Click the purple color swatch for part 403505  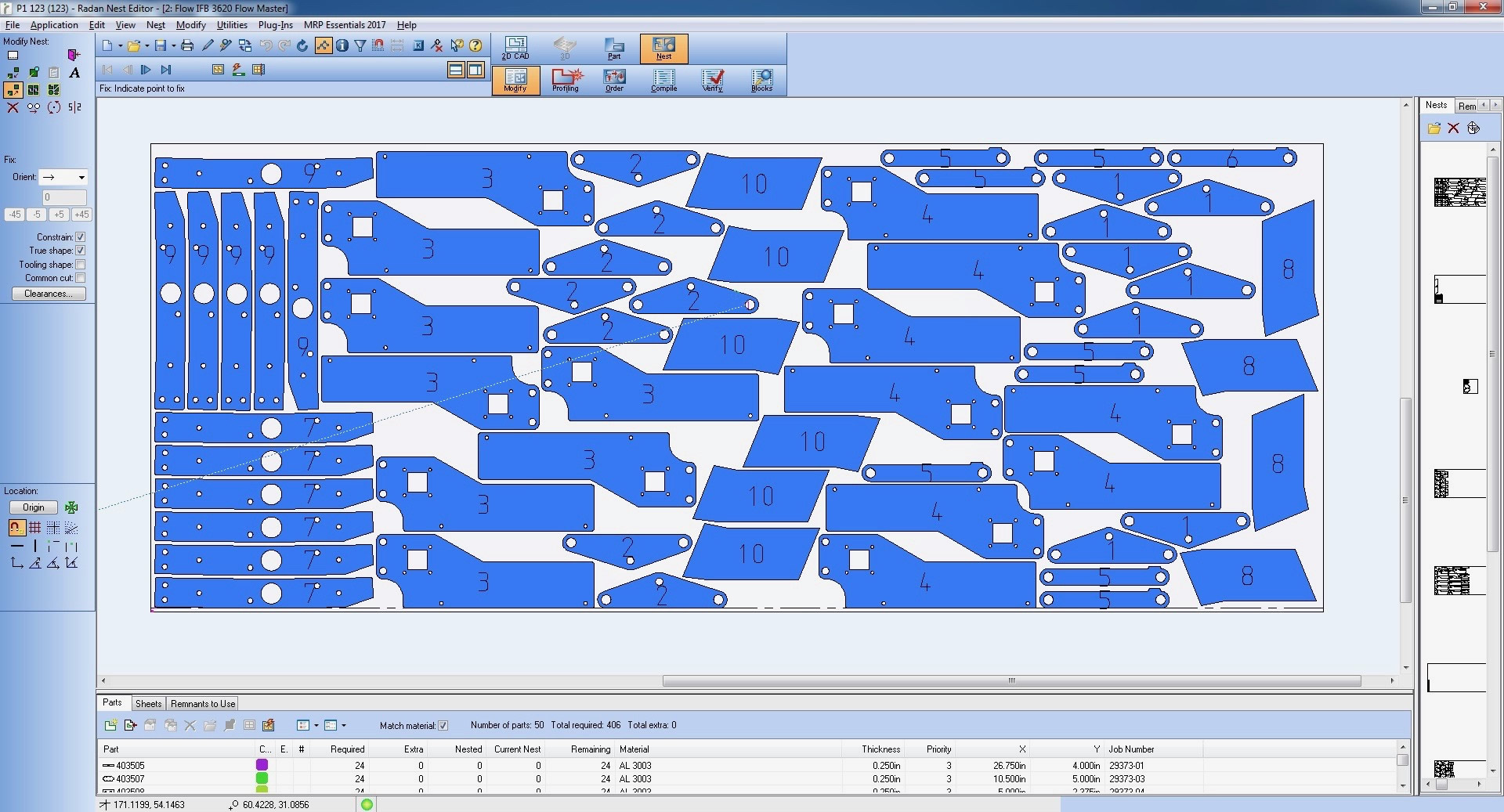point(262,765)
